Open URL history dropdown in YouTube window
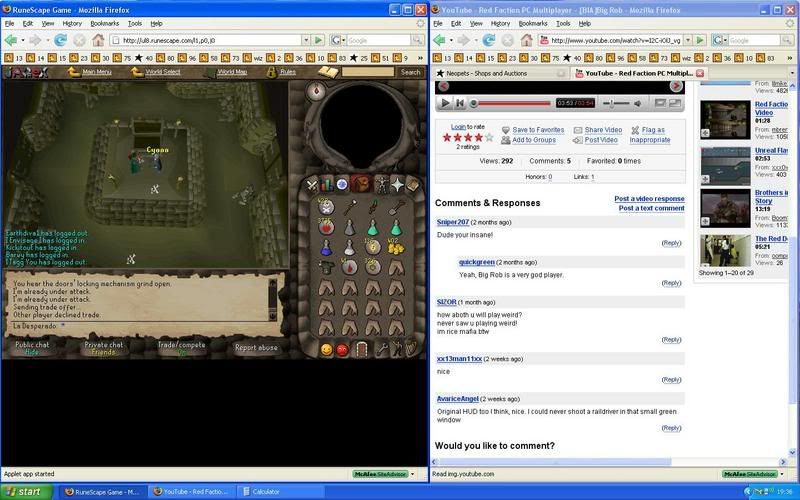This screenshot has height=500, width=800. (688, 40)
